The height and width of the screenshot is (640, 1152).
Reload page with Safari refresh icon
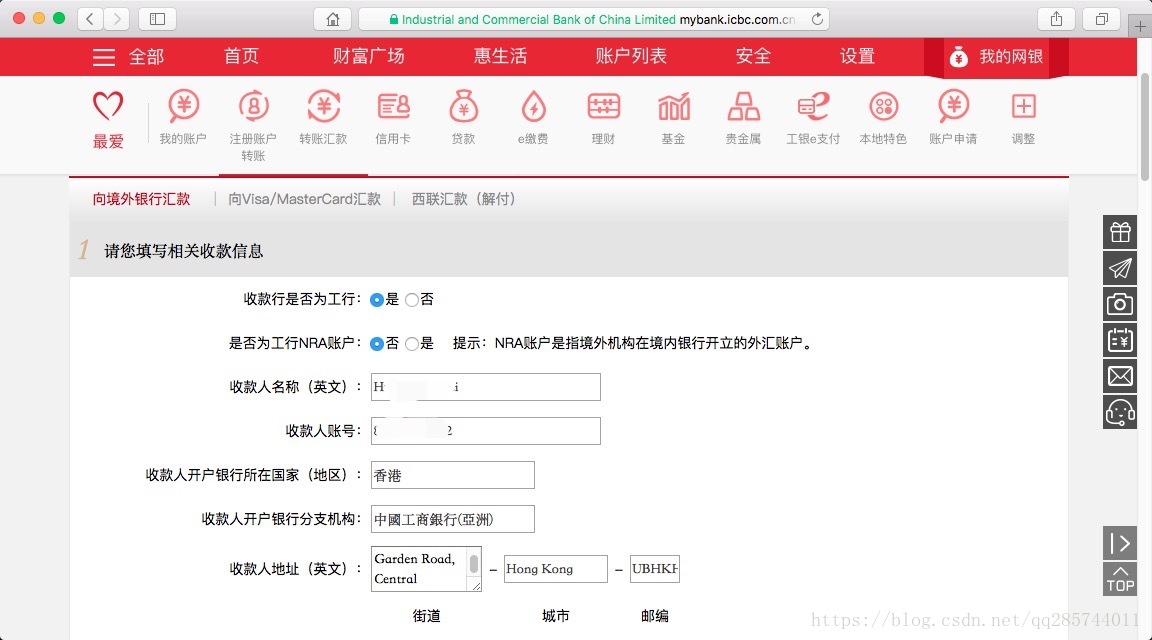pos(817,19)
